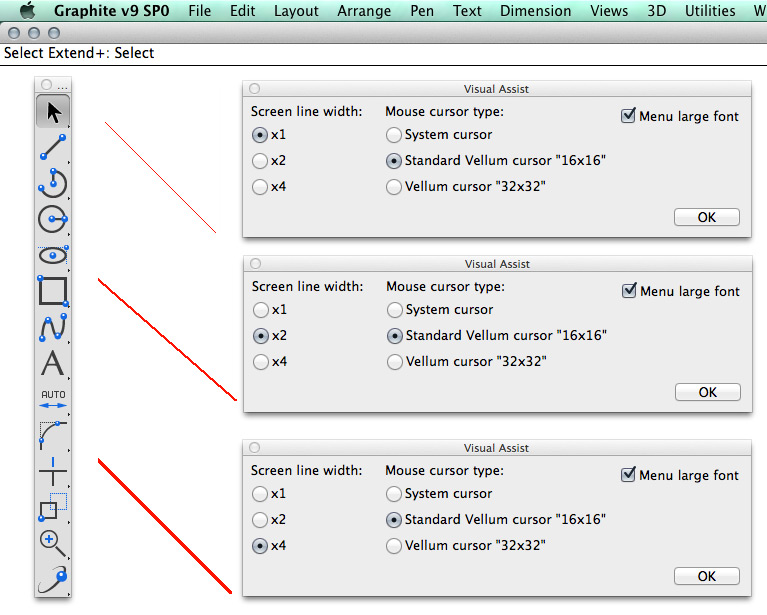Select x4 line width in middle dialog
Screen dimensions: 767x615
tap(270, 362)
